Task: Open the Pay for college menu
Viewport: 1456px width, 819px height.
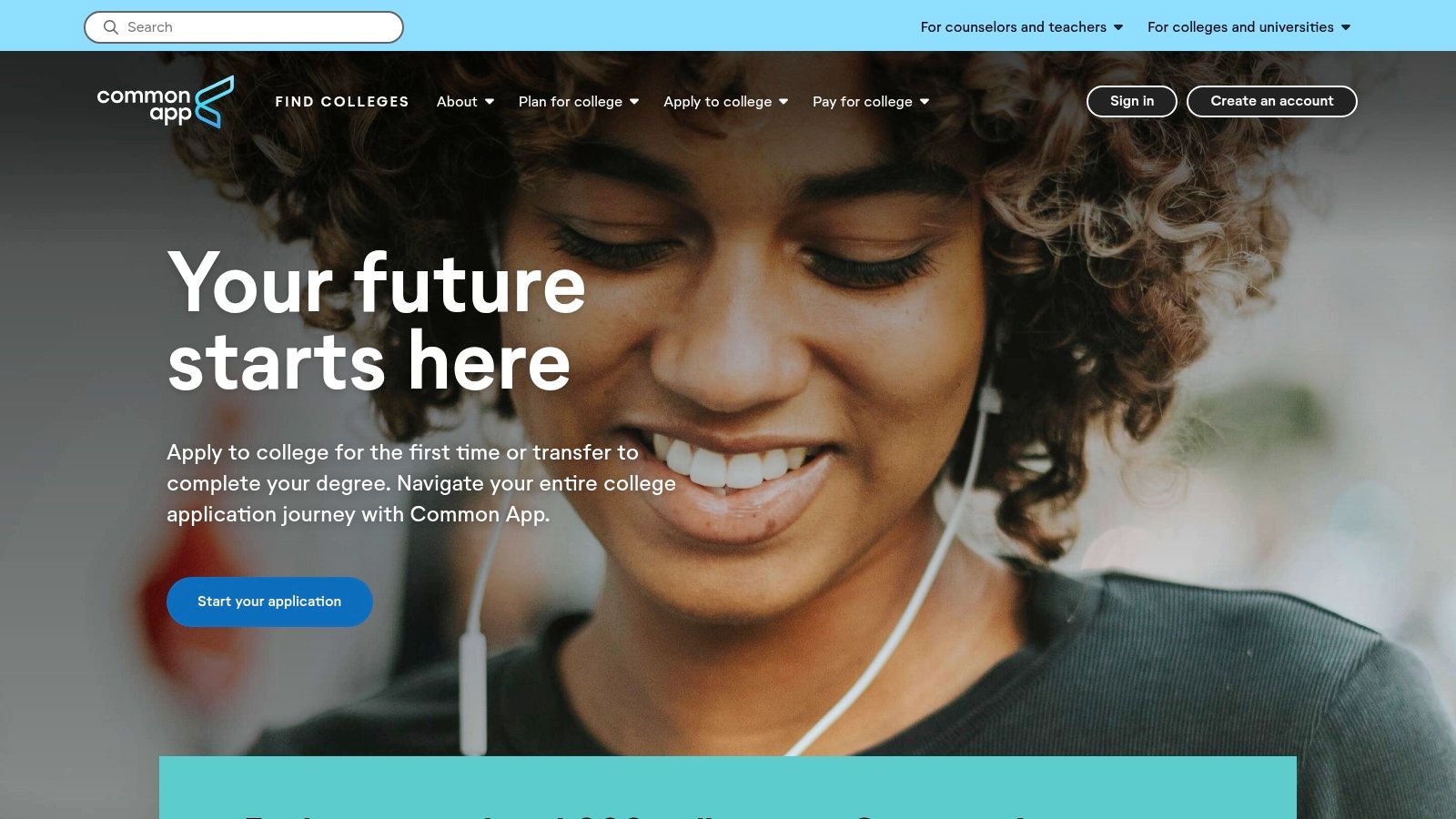Action: coord(871,102)
